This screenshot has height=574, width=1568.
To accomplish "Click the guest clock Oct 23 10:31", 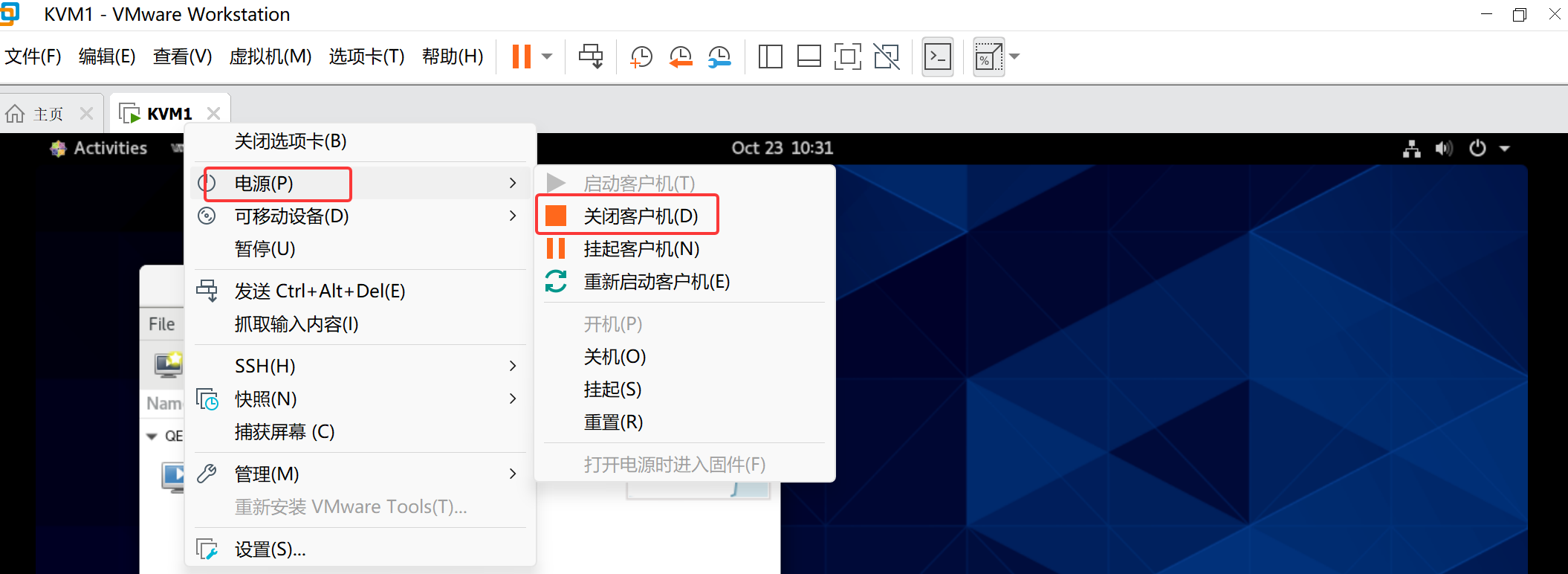I will point(782,148).
